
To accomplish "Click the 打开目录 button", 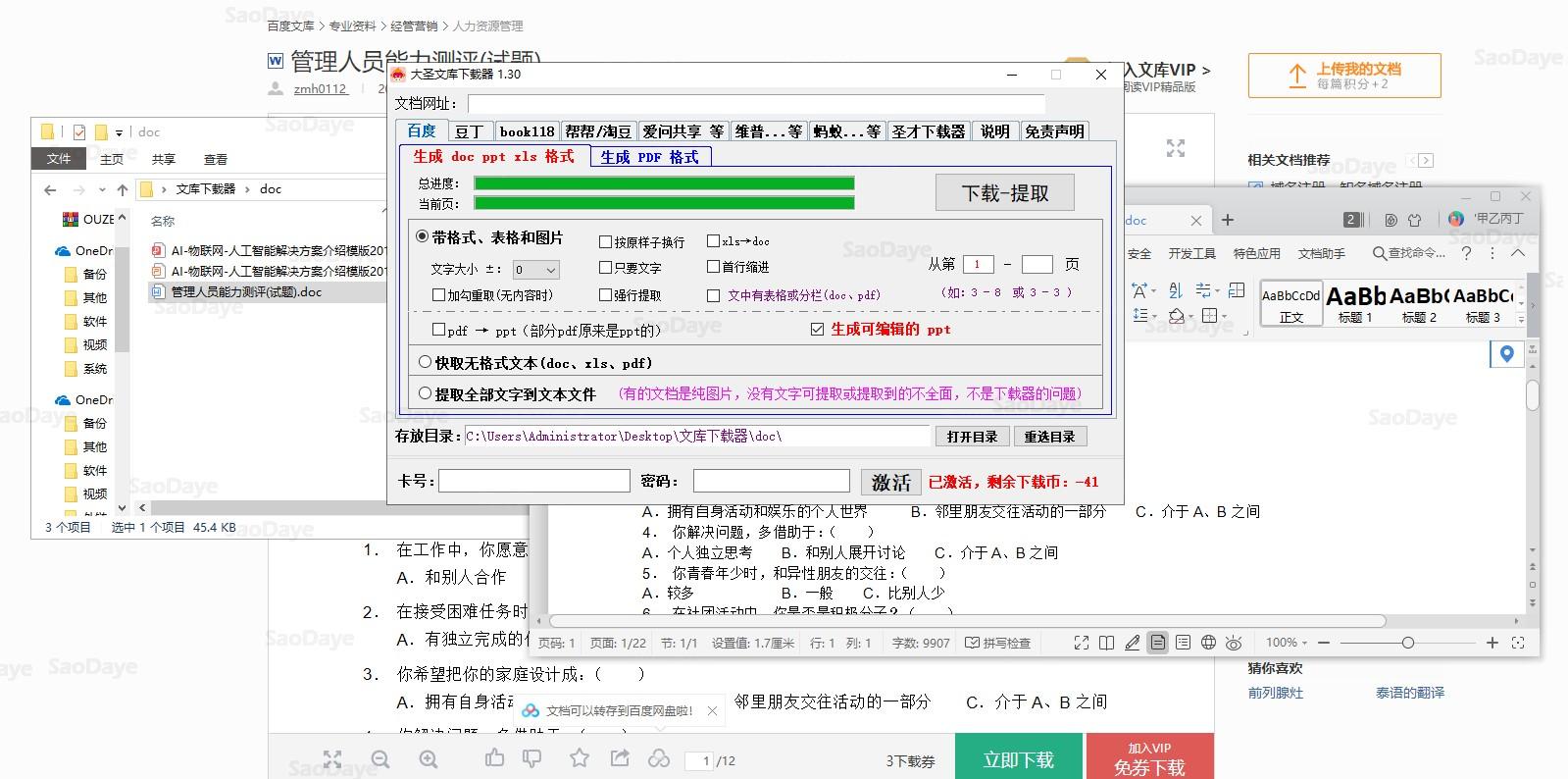I will click(972, 437).
